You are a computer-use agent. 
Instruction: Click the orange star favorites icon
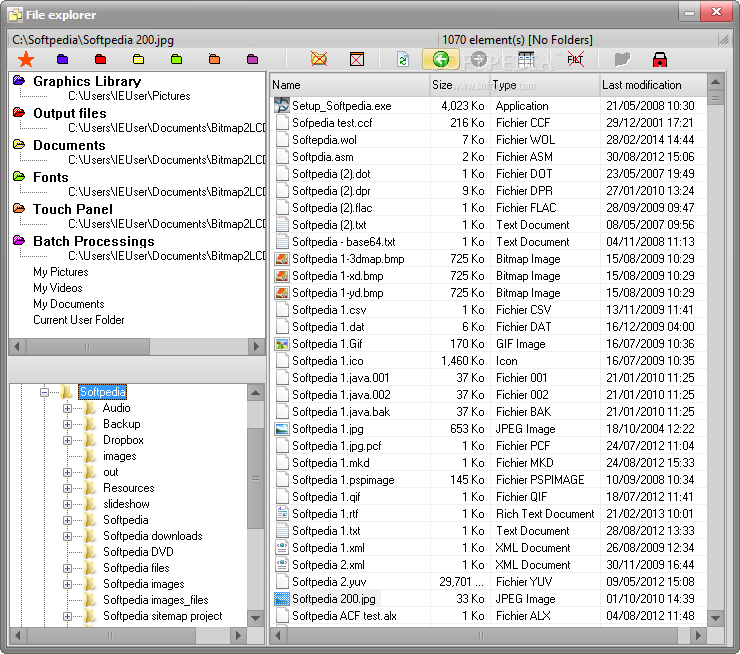(26, 59)
